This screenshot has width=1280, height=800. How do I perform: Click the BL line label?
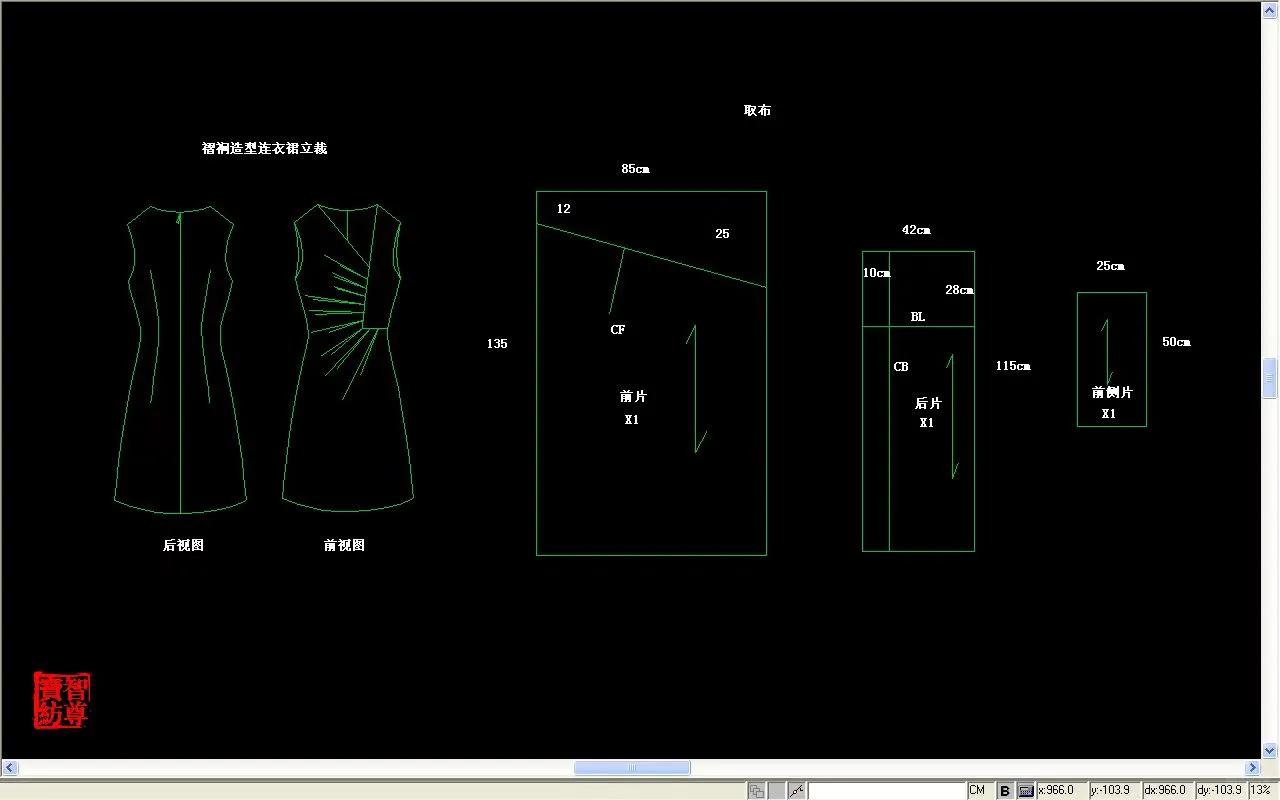[918, 317]
